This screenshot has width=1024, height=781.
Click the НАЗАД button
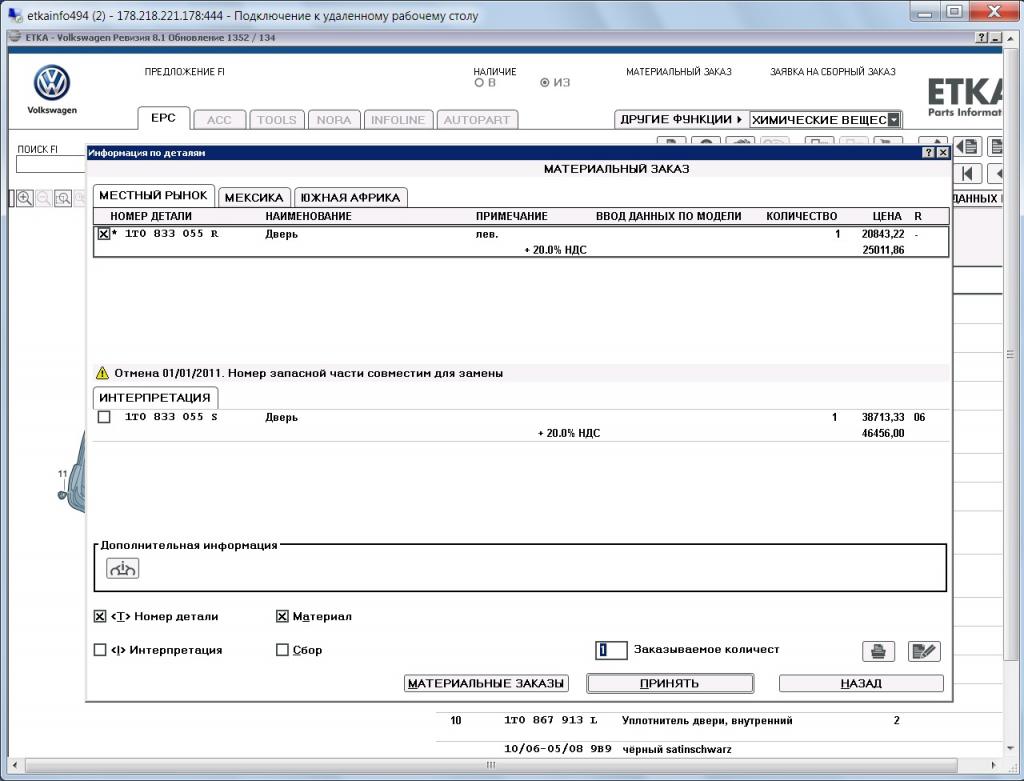pos(861,684)
